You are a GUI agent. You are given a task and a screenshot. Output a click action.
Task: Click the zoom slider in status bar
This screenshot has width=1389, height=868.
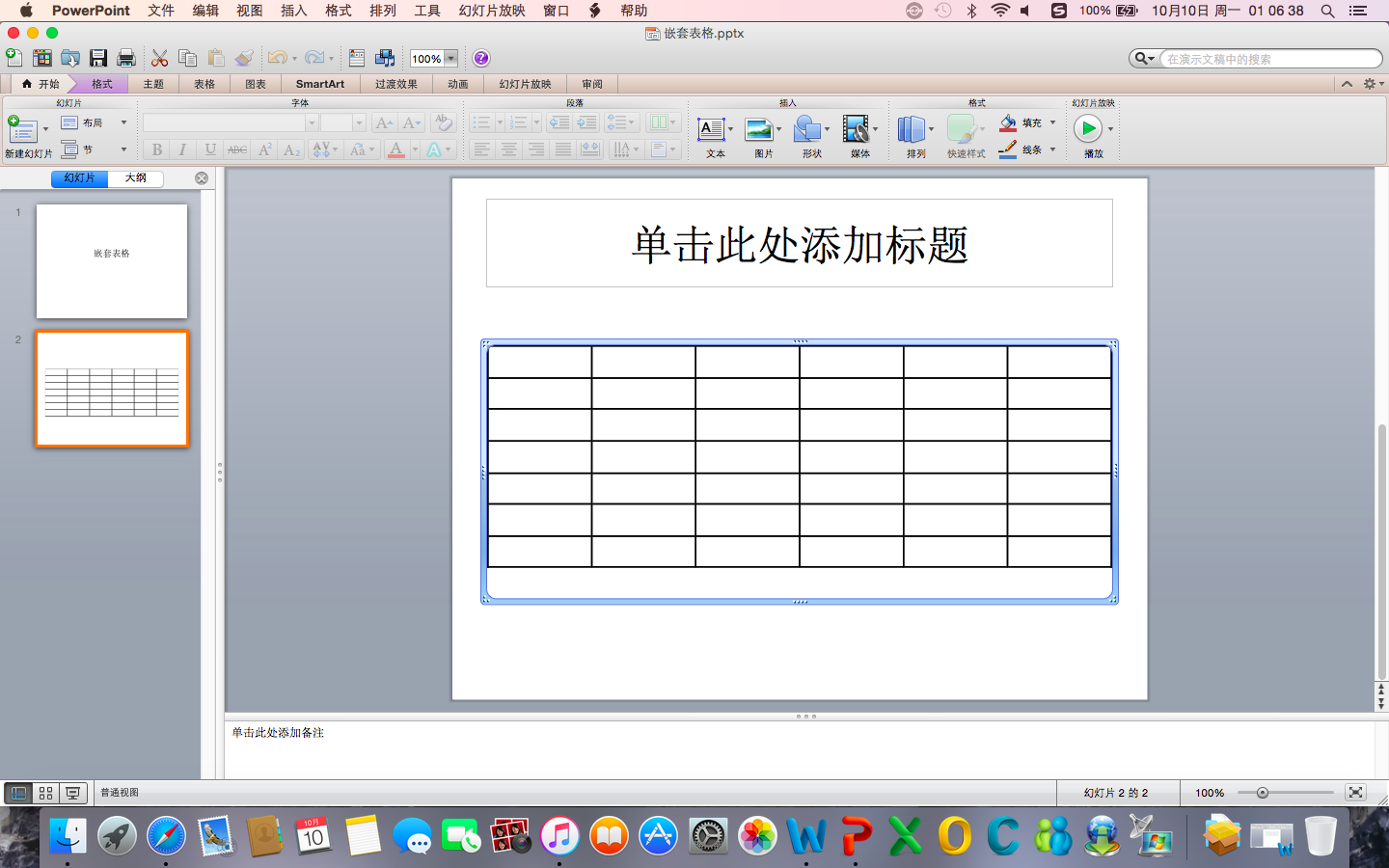click(x=1263, y=793)
